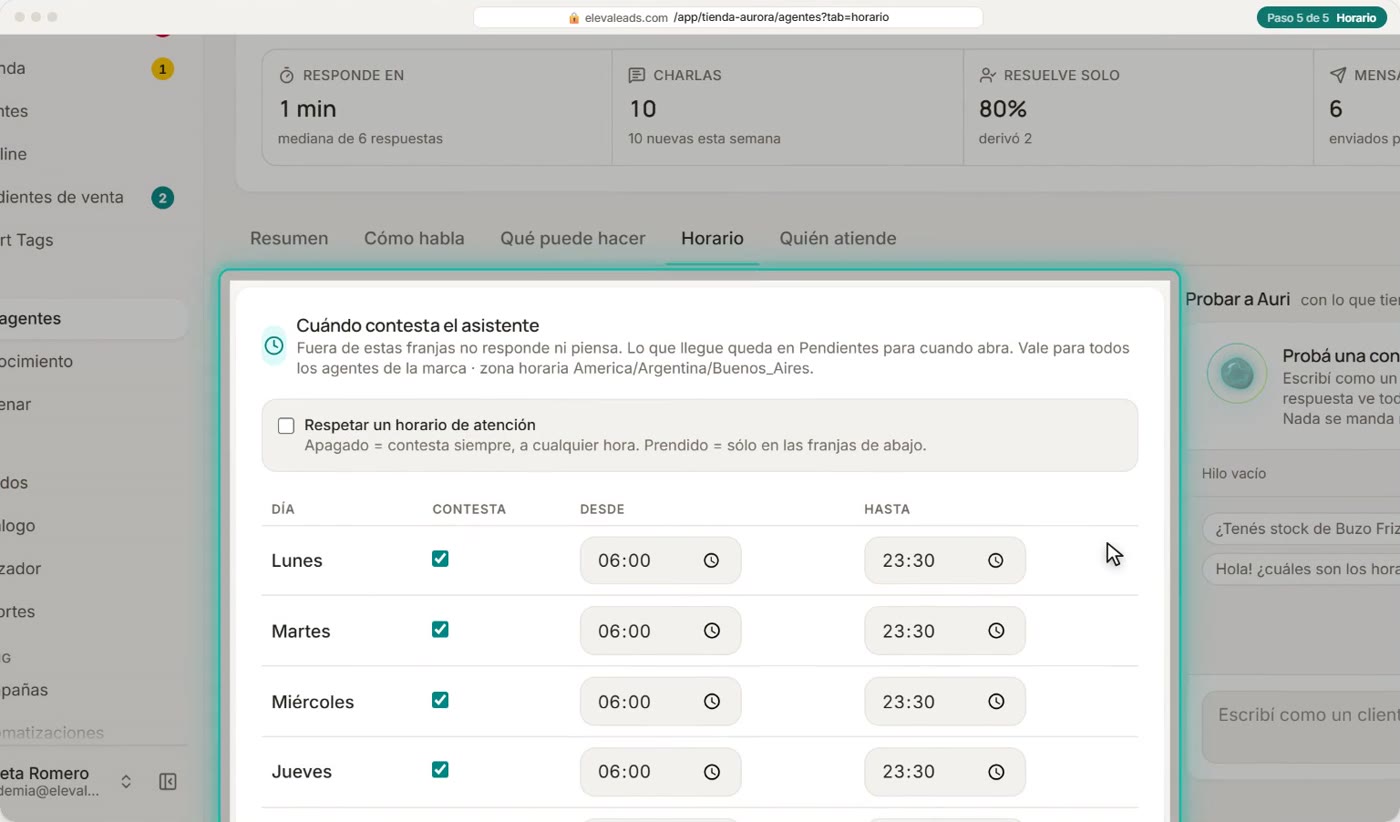Enable Respetar un horario de atención checkbox
The height and width of the screenshot is (822, 1400).
click(286, 426)
